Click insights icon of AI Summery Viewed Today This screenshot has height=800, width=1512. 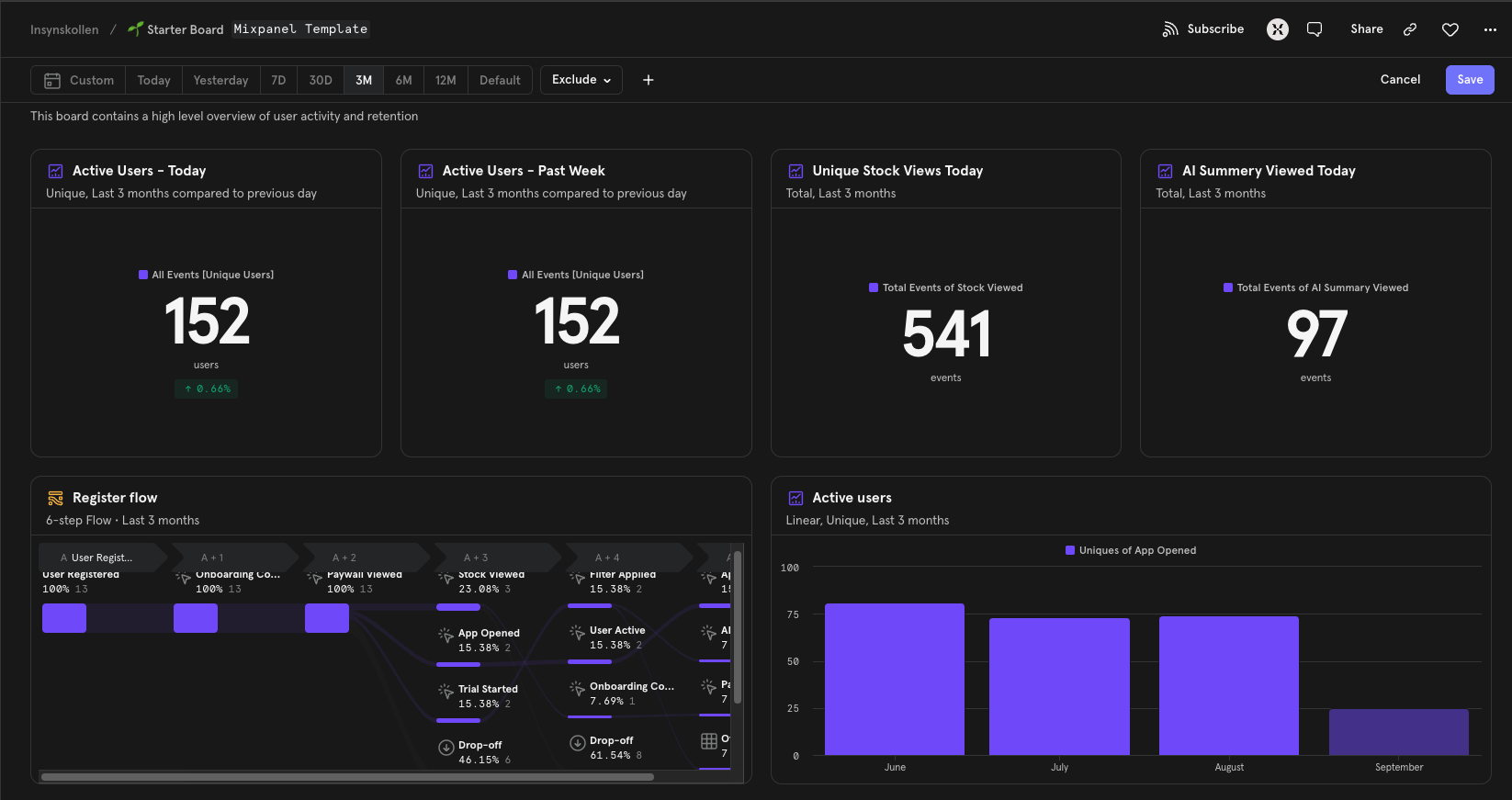[1165, 171]
